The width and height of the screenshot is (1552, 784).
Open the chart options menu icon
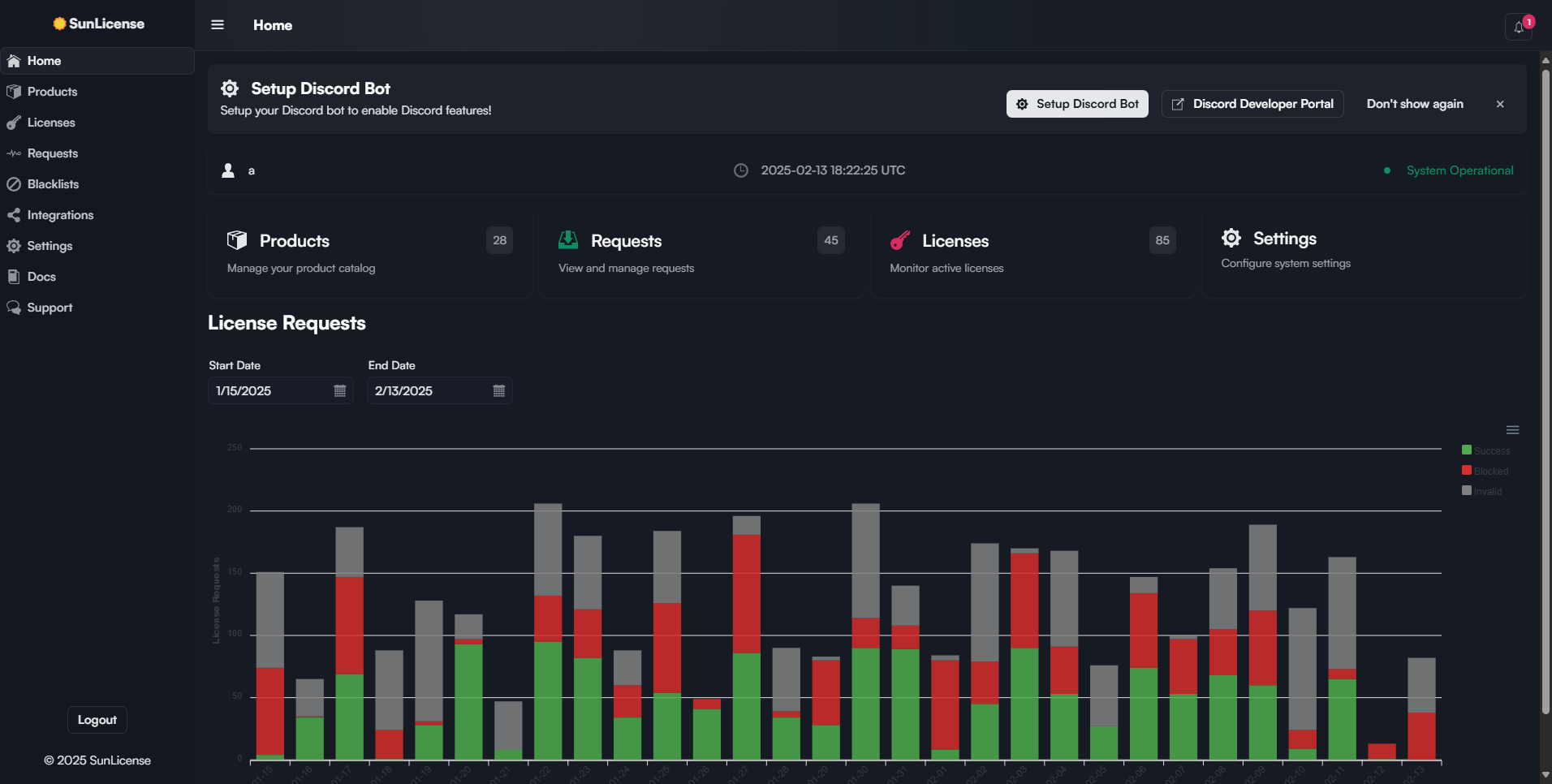coord(1511,429)
